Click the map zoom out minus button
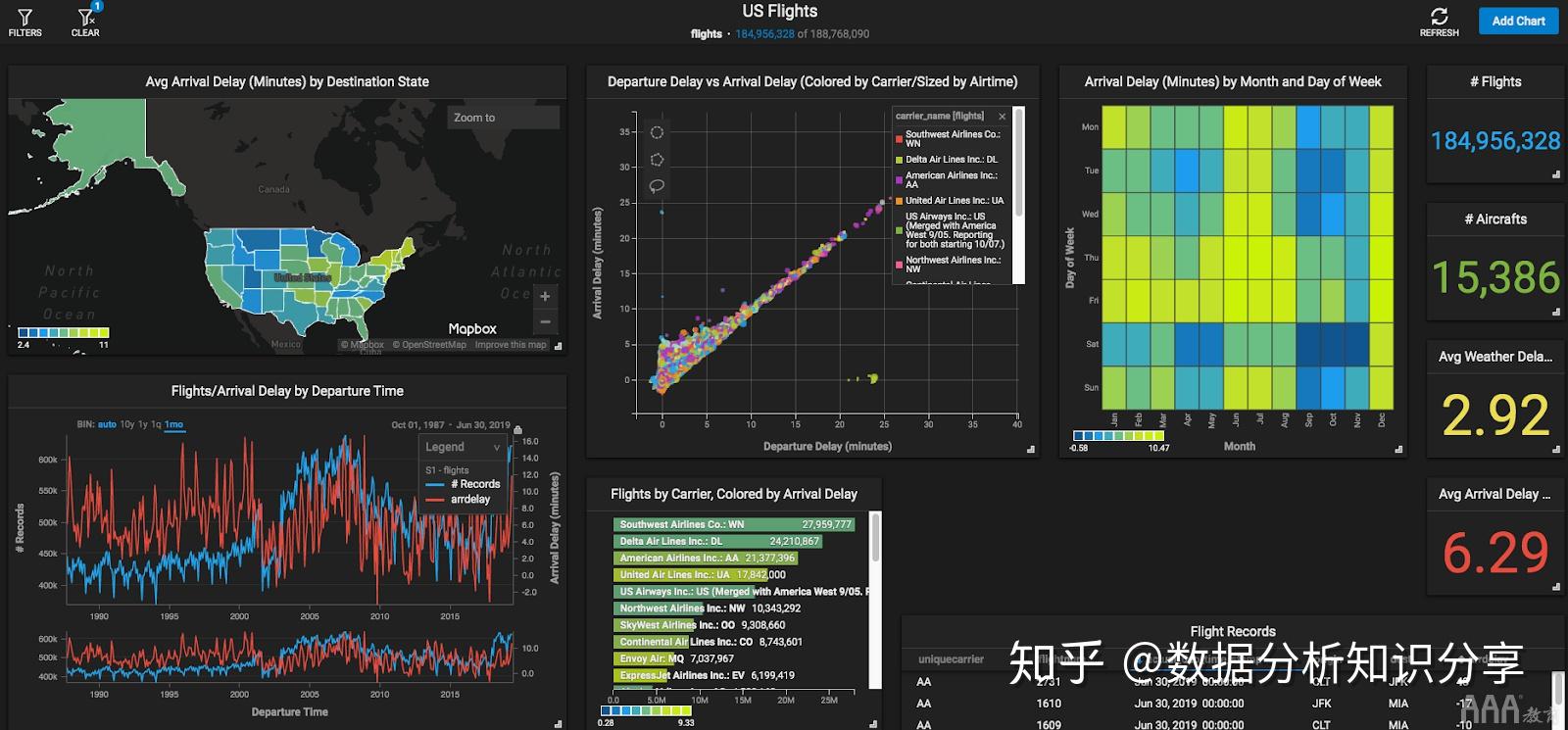The height and width of the screenshot is (730, 1568). coord(545,321)
